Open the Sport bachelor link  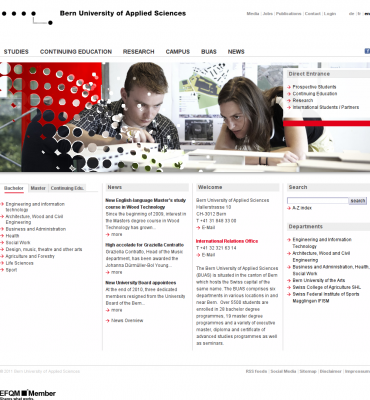tap(11, 270)
